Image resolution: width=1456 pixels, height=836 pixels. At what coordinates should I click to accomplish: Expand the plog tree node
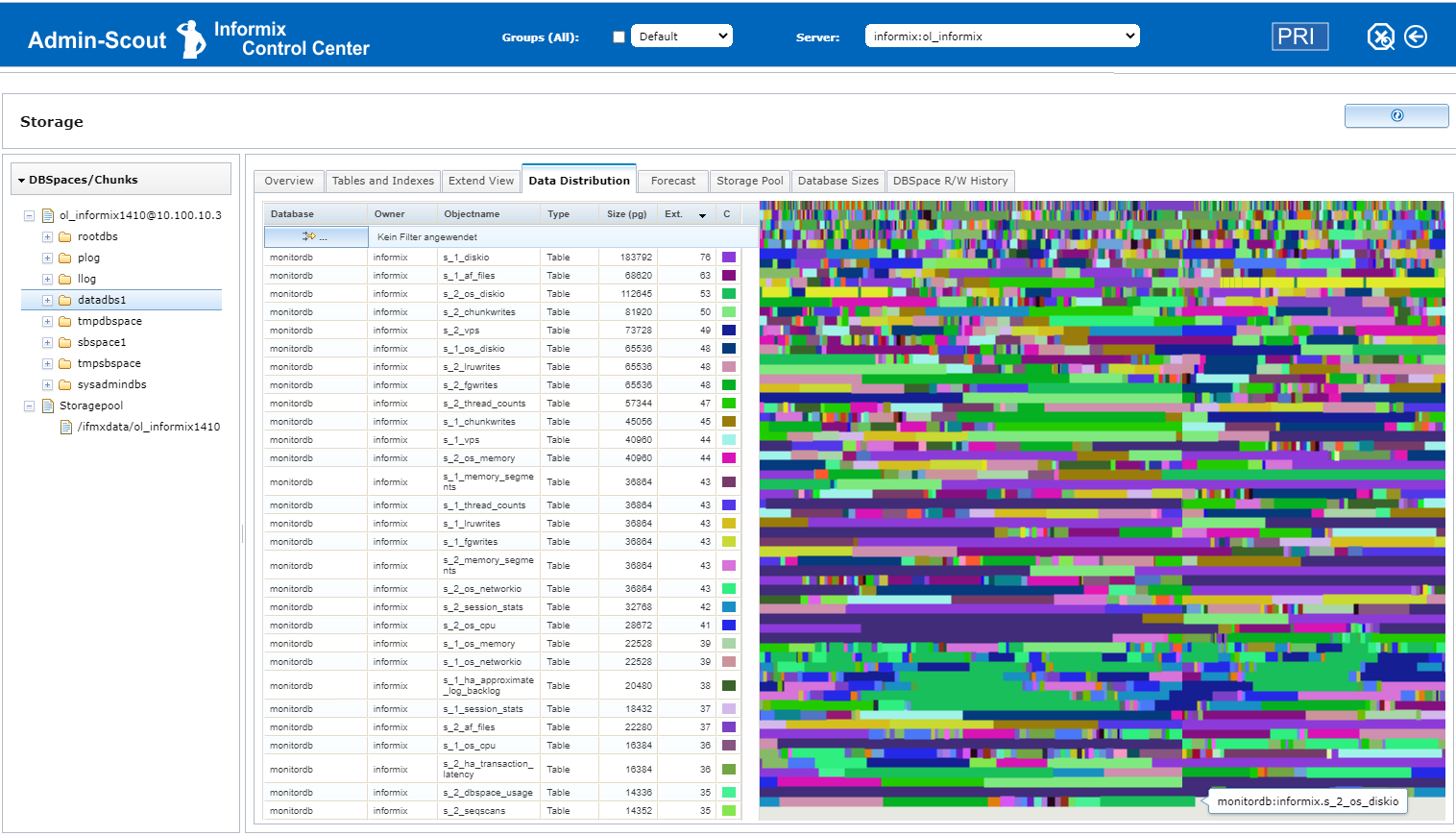[47, 258]
